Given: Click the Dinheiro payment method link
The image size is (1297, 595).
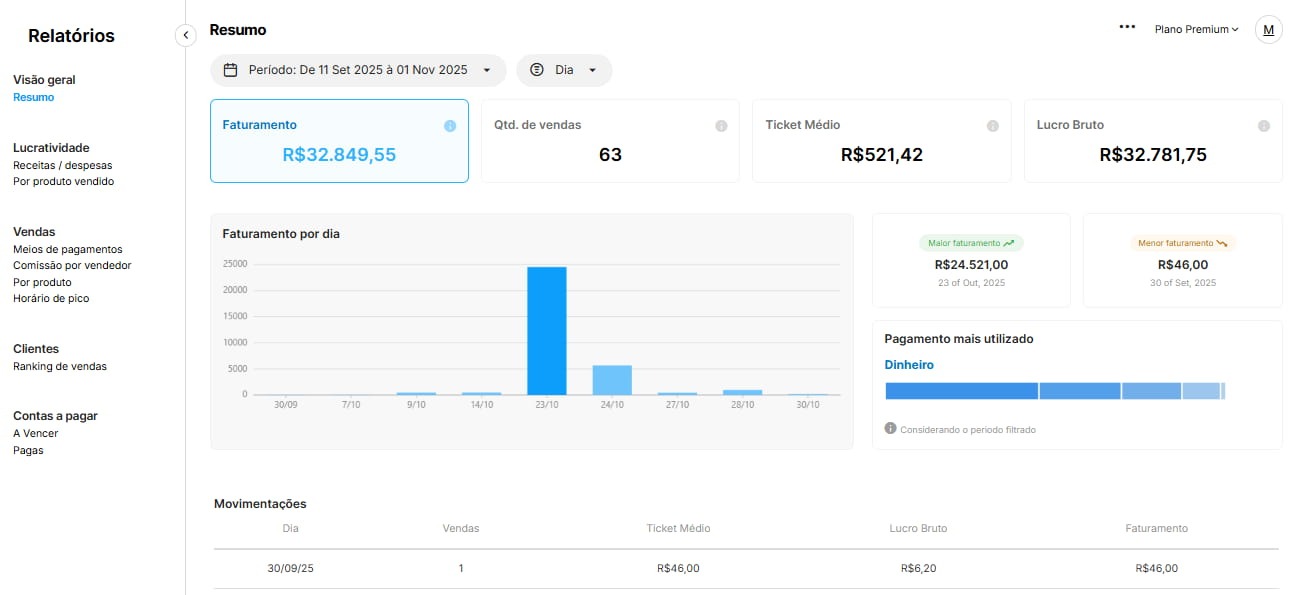Looking at the screenshot, I should [x=908, y=364].
